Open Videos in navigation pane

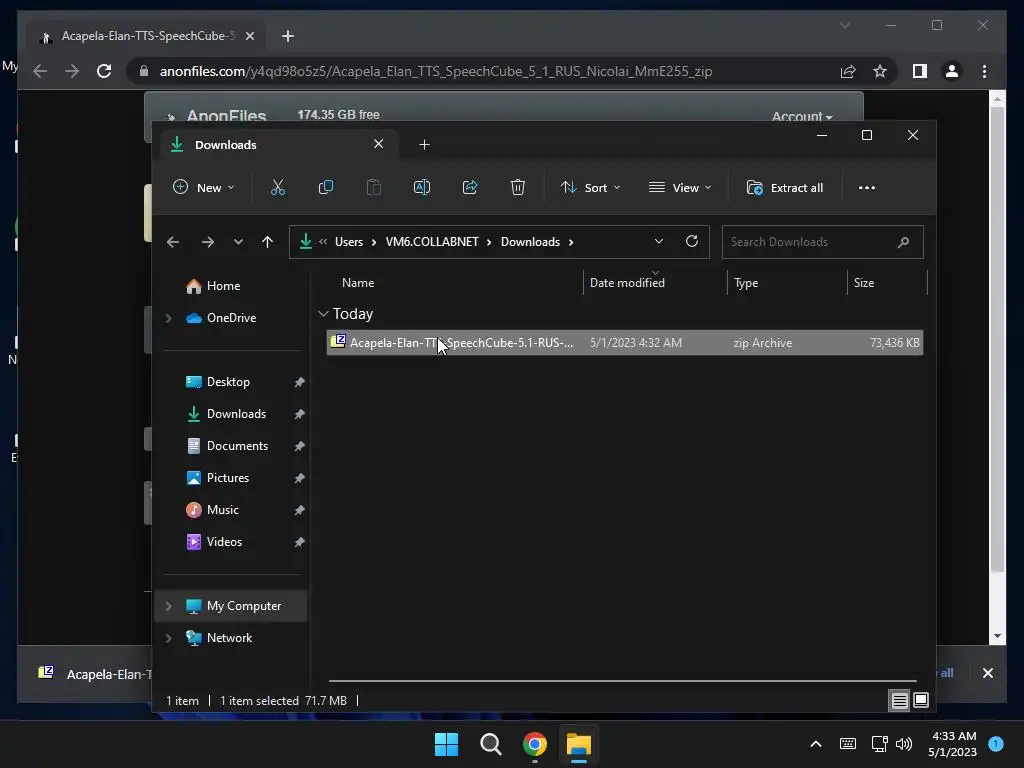pyautogui.click(x=224, y=542)
